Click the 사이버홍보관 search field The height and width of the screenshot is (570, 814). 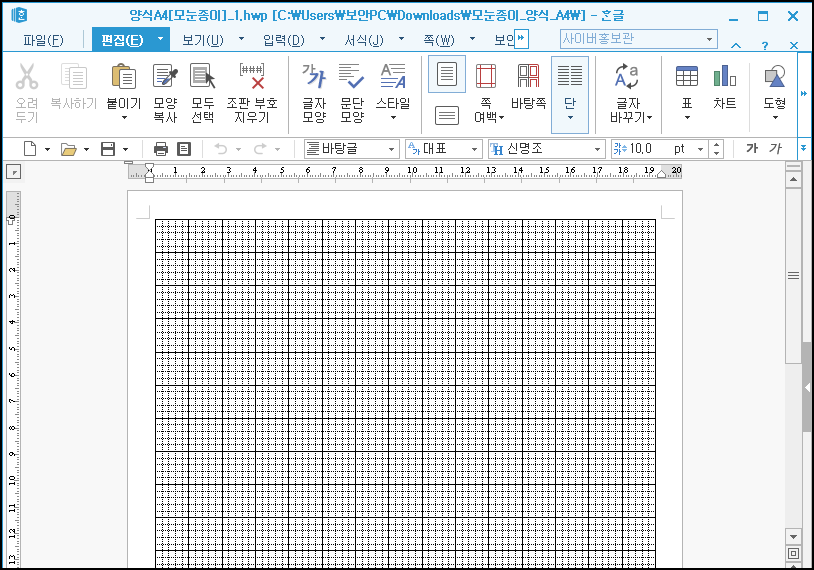pos(639,39)
